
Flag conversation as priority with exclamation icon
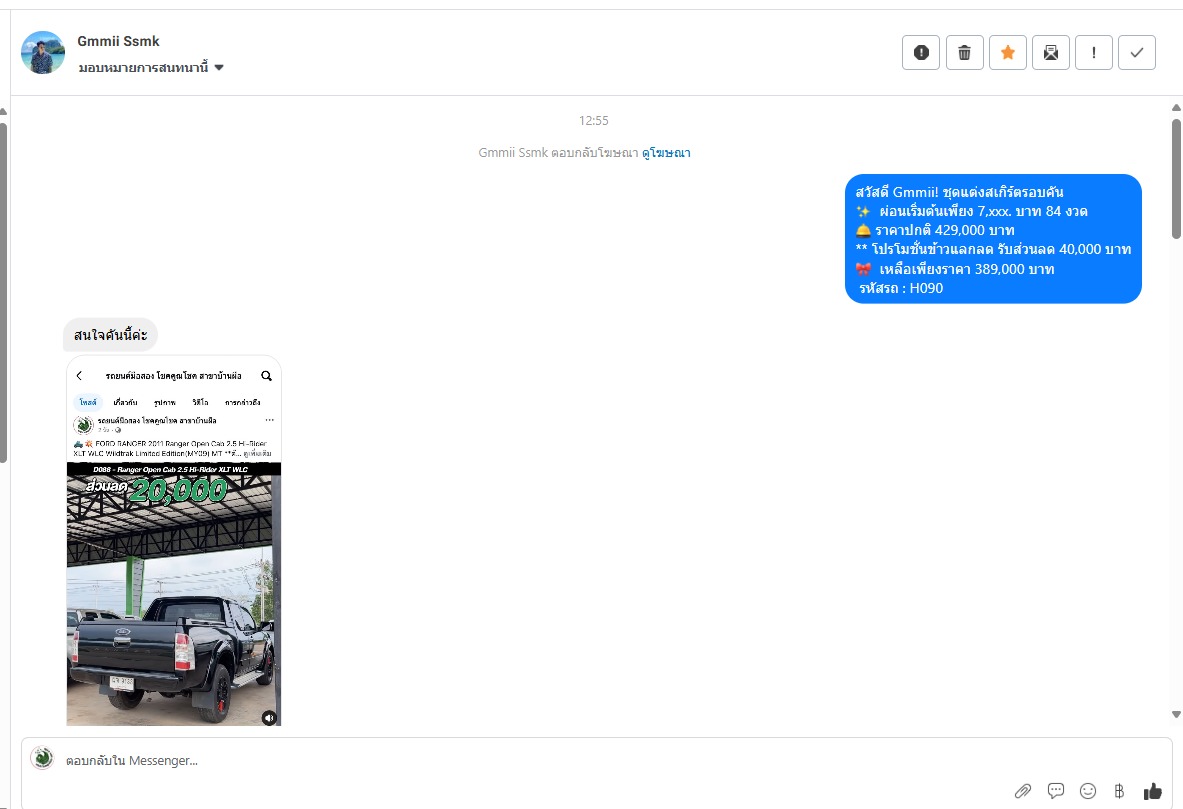pyautogui.click(x=1093, y=53)
